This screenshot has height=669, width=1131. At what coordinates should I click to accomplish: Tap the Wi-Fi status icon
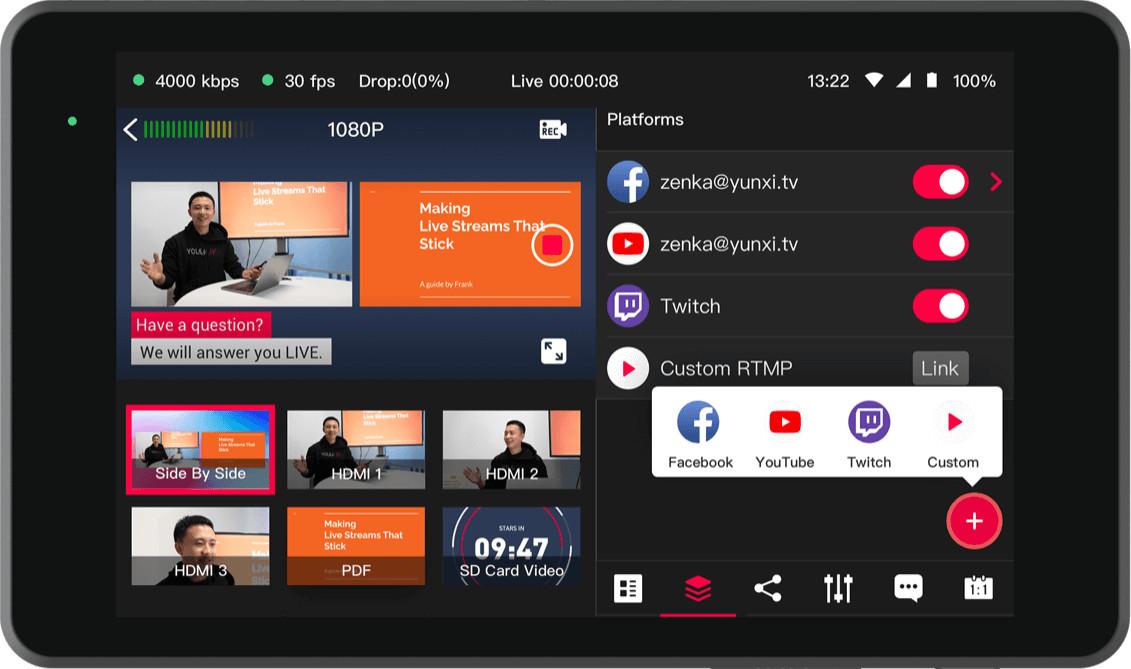874,80
